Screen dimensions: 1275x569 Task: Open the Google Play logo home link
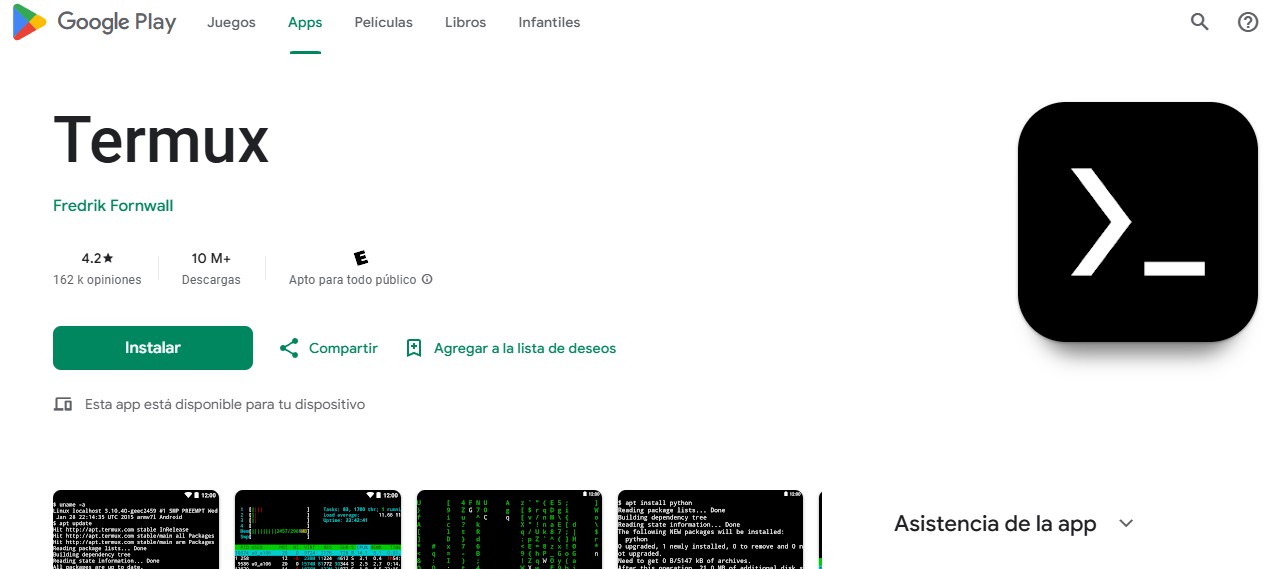(94, 22)
